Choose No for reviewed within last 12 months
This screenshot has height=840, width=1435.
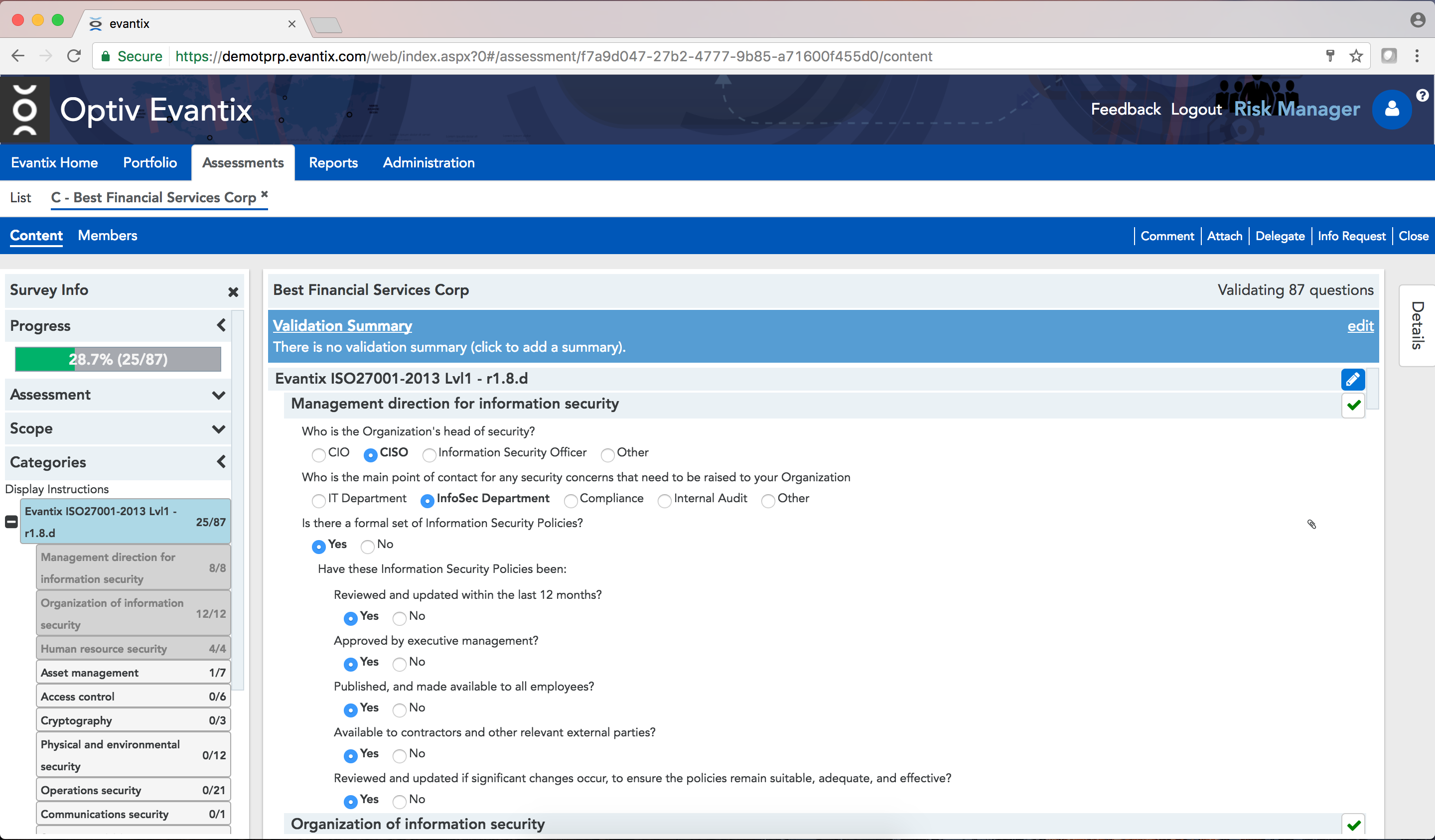click(399, 618)
